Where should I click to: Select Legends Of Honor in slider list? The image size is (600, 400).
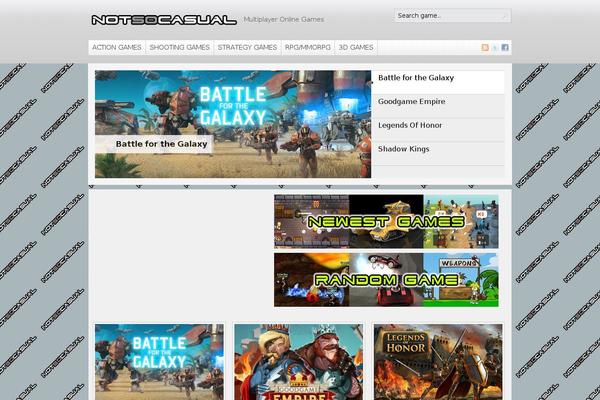(x=437, y=129)
